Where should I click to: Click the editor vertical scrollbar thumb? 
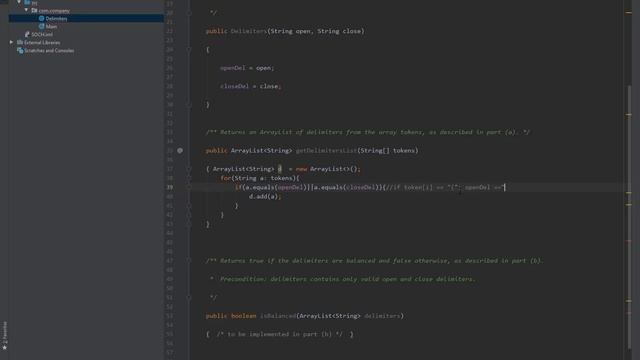pyautogui.click(x=629, y=217)
